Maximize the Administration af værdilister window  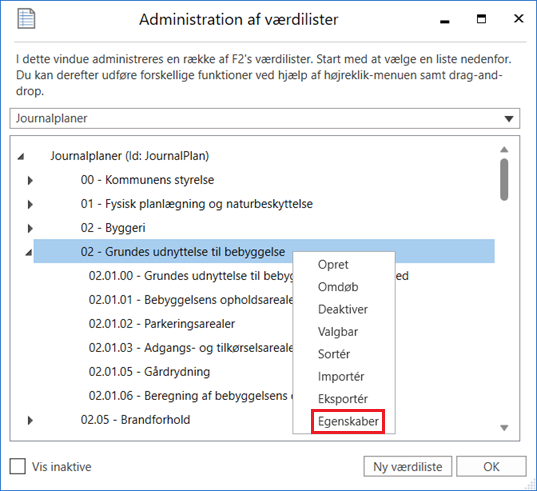pos(481,19)
